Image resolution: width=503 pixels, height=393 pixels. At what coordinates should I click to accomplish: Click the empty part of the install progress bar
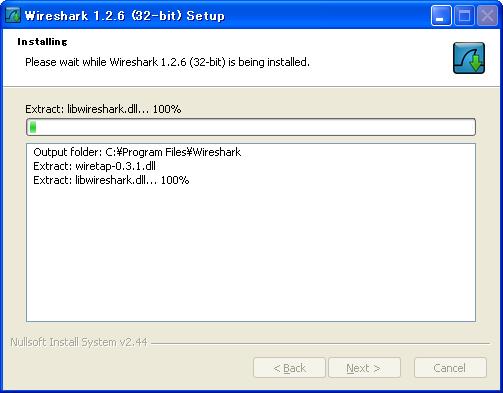255,127
